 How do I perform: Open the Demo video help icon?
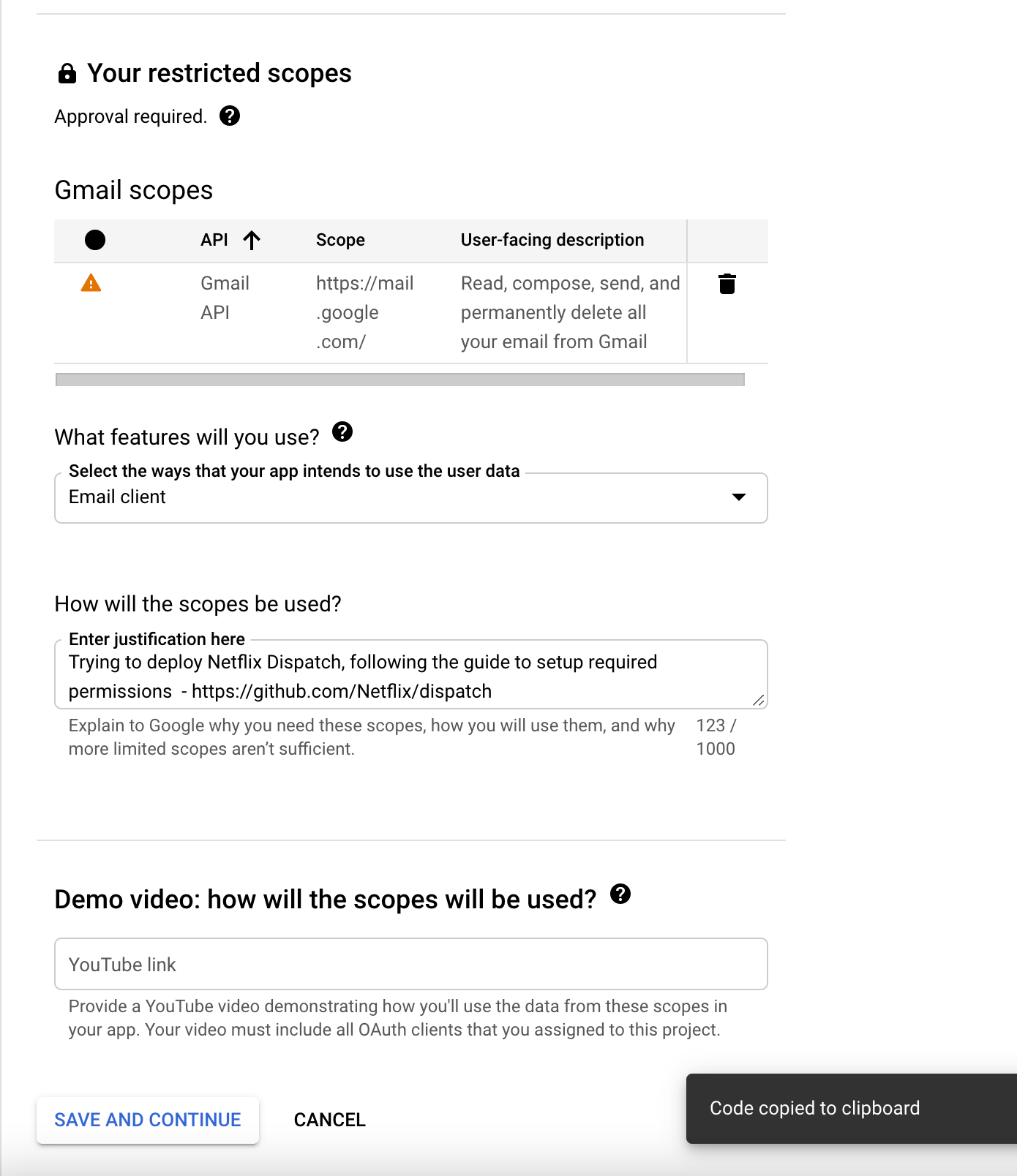620,894
